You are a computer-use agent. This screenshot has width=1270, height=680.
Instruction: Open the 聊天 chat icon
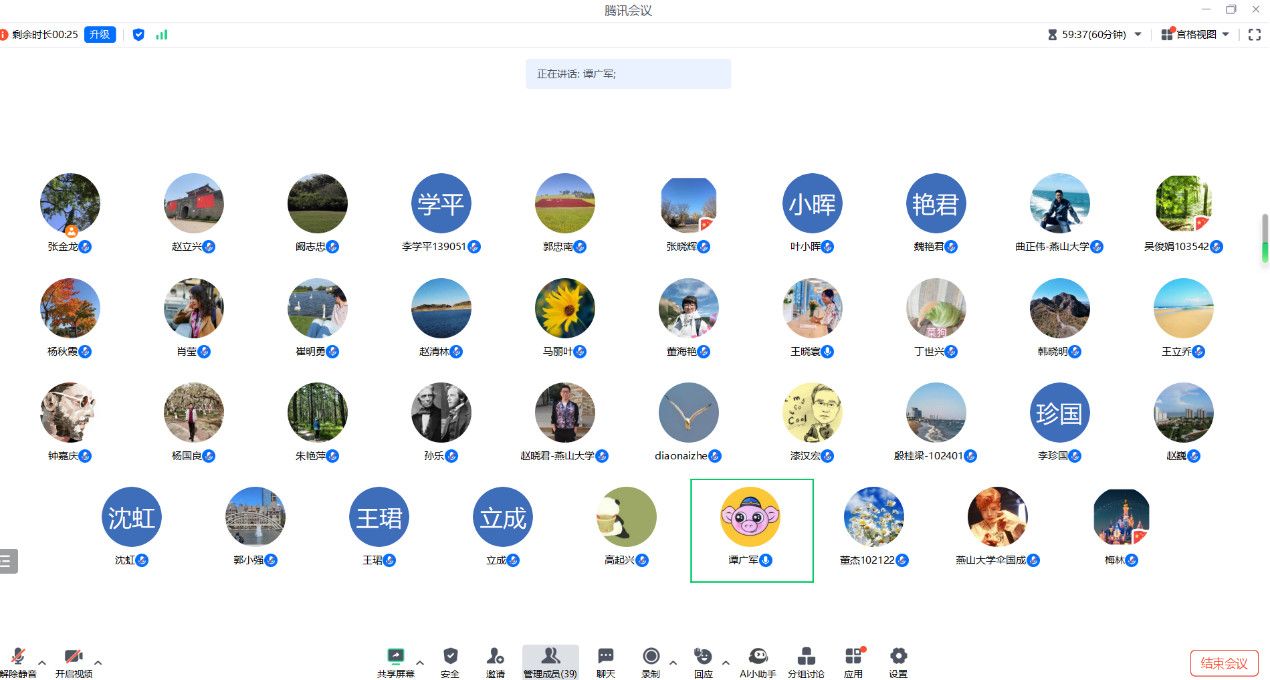pyautogui.click(x=606, y=657)
